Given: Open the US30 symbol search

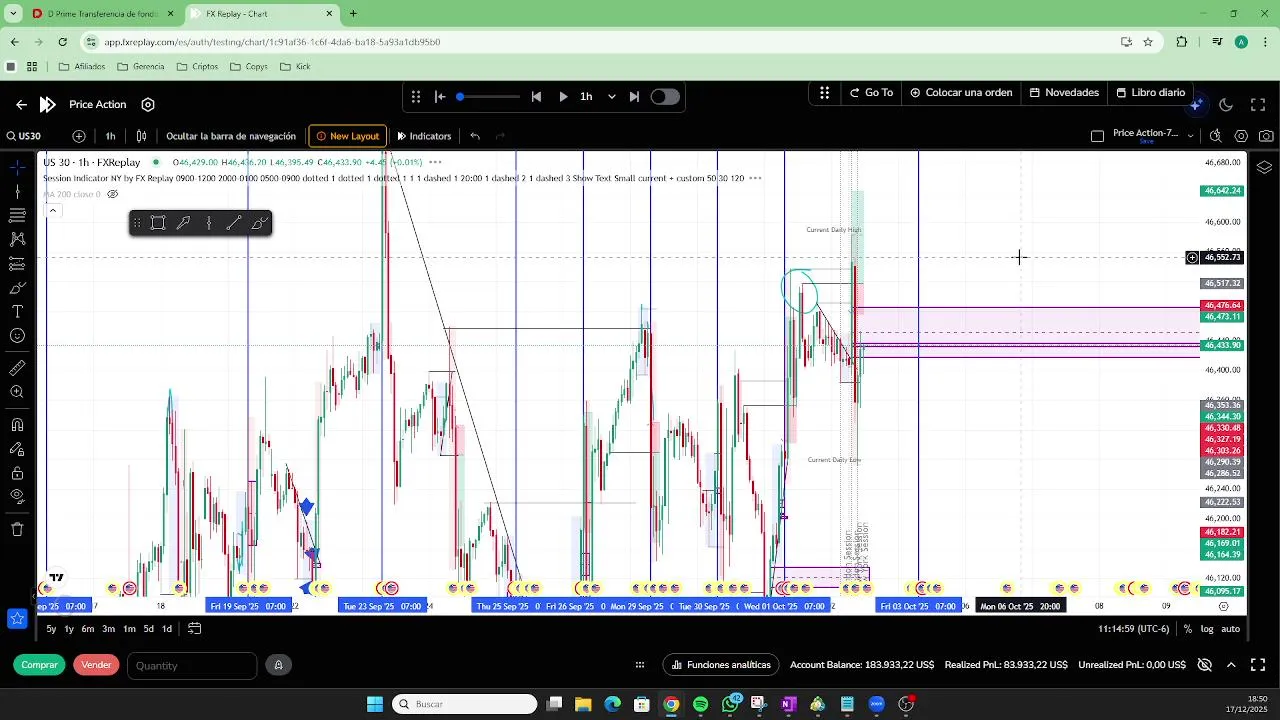Looking at the screenshot, I should point(24,136).
